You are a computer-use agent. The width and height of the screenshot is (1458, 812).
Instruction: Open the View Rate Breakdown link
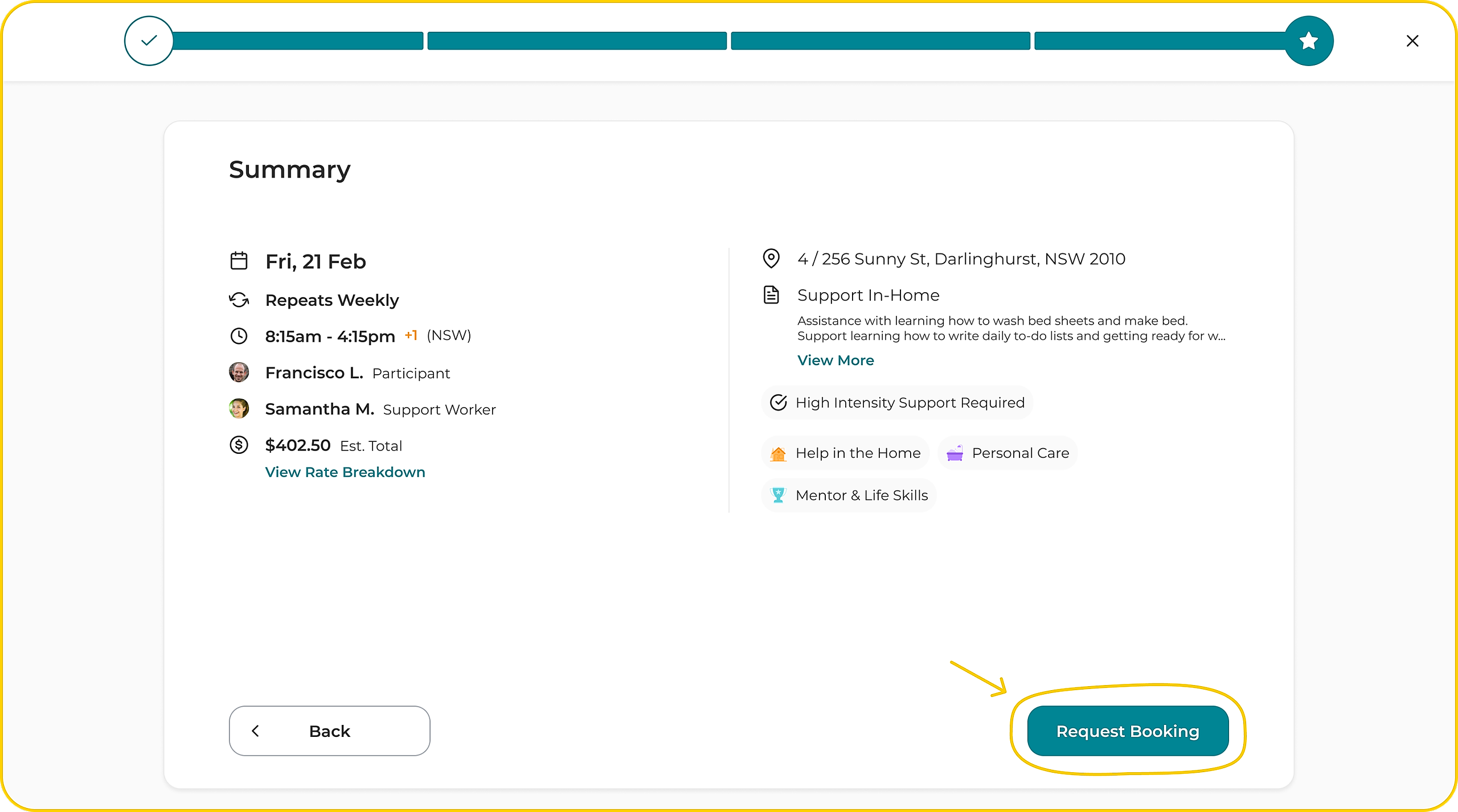(x=345, y=472)
